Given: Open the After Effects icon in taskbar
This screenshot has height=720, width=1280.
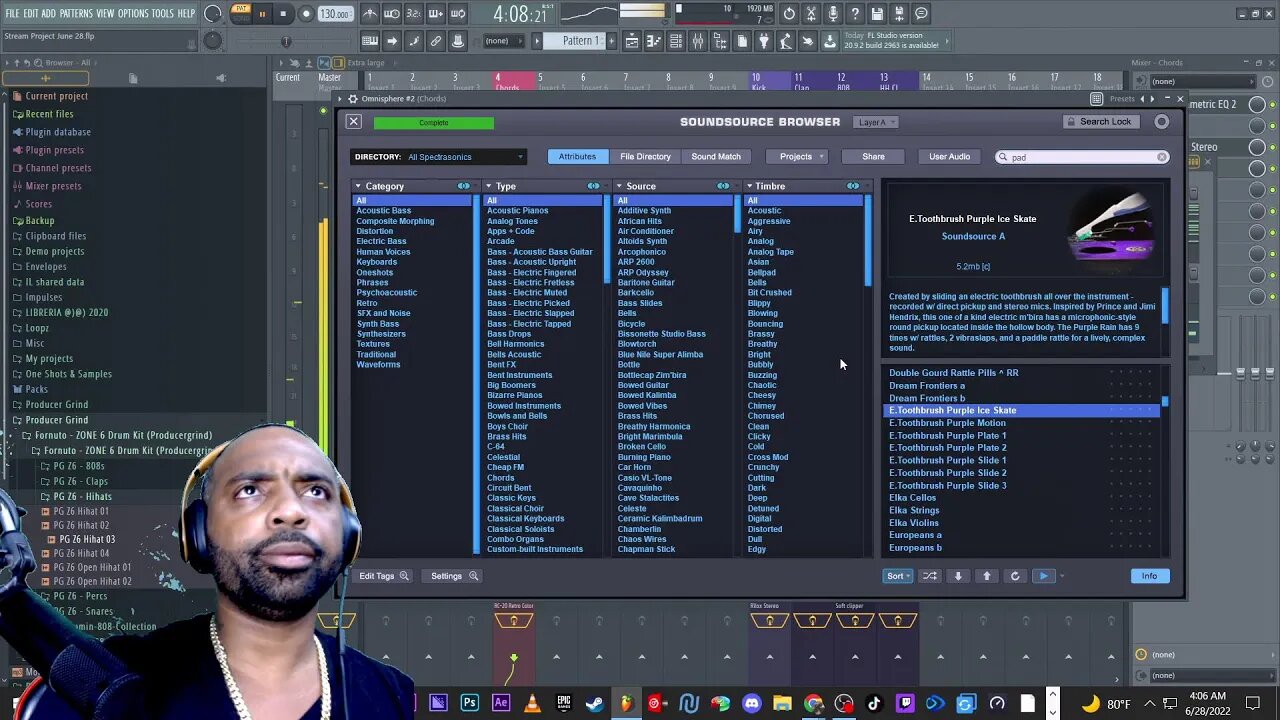Looking at the screenshot, I should pyautogui.click(x=501, y=703).
